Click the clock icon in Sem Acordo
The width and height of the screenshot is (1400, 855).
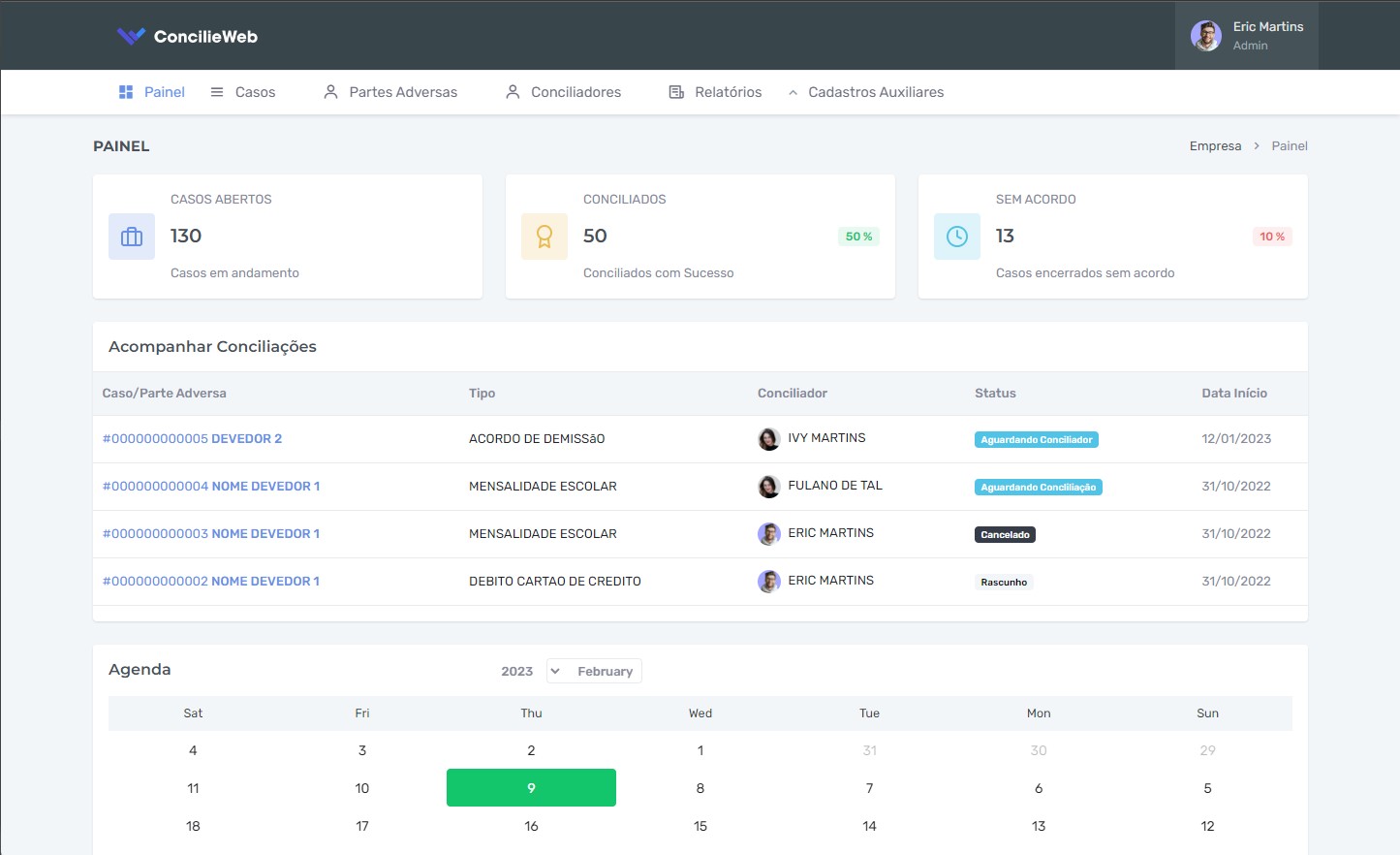[957, 237]
